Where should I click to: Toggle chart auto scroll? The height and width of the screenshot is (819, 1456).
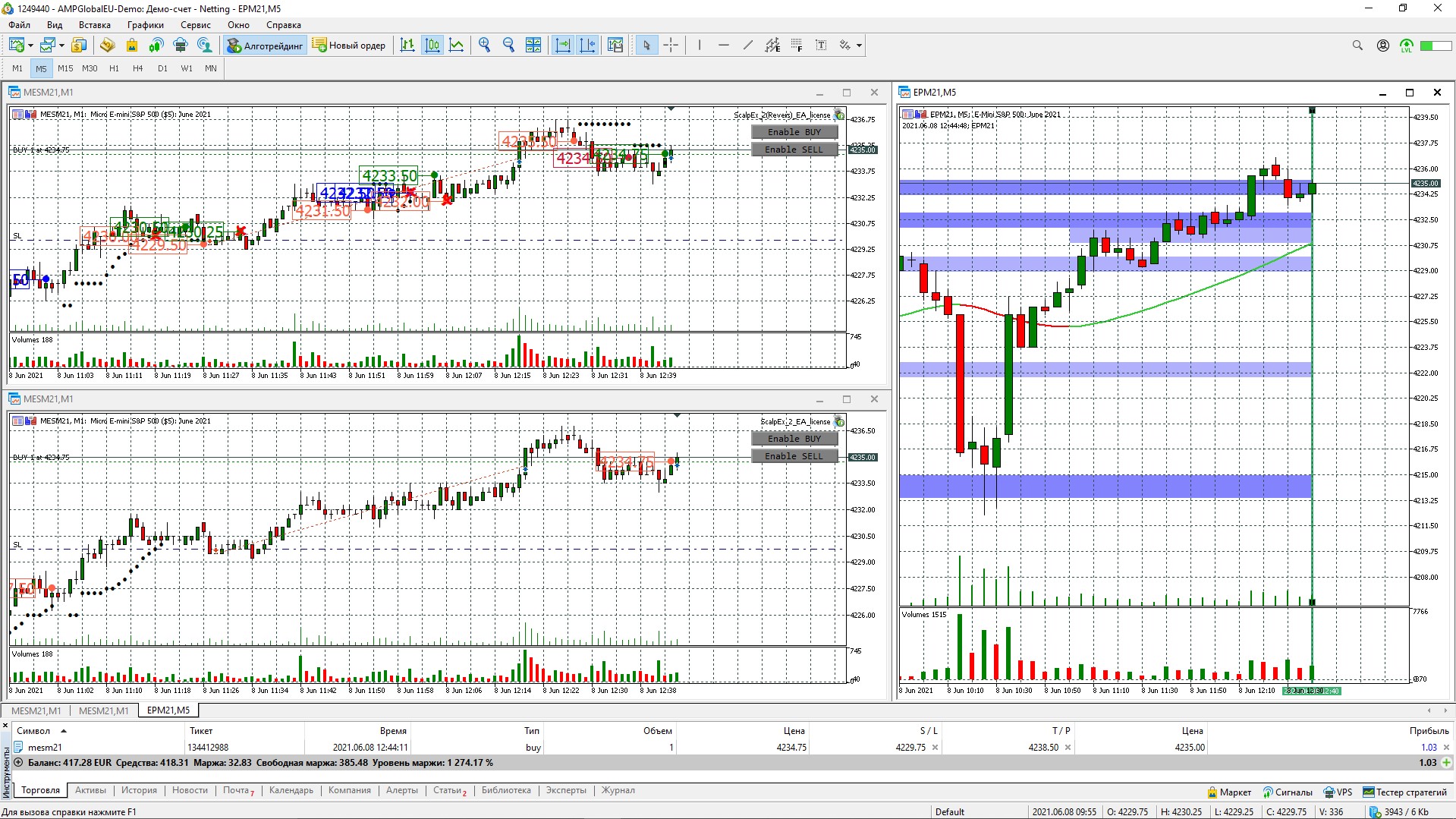click(x=563, y=46)
